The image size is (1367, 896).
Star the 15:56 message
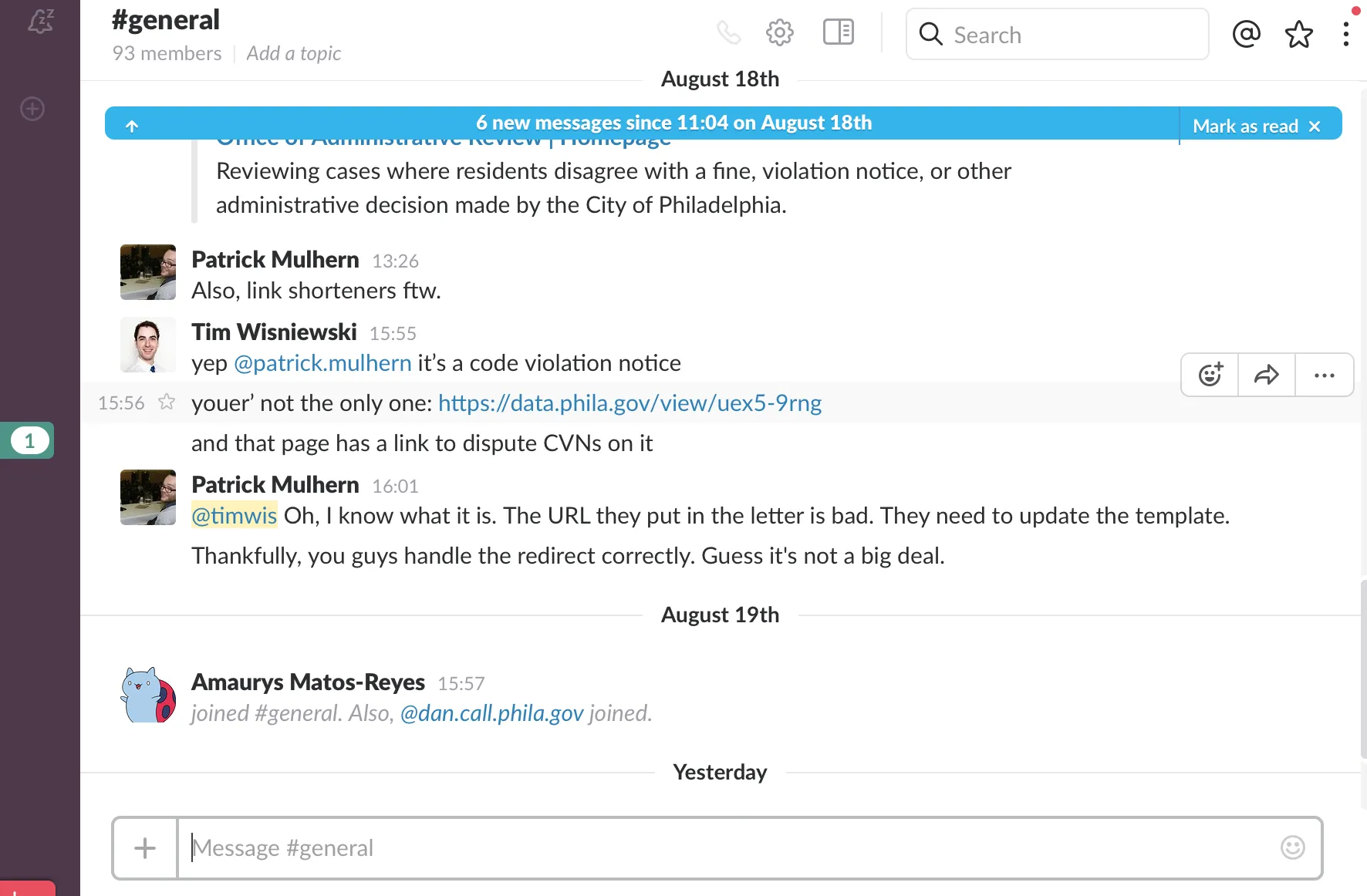[x=167, y=402]
